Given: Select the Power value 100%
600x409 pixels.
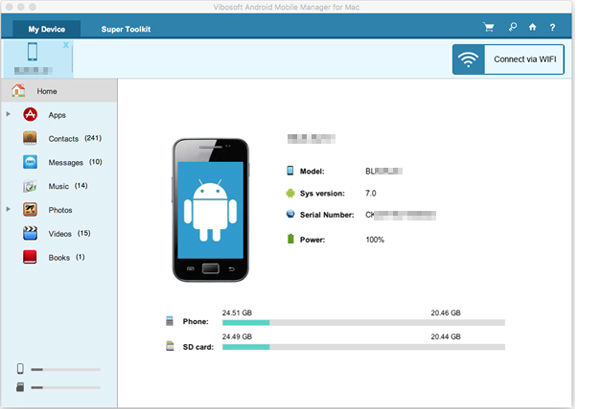Looking at the screenshot, I should pyautogui.click(x=375, y=240).
